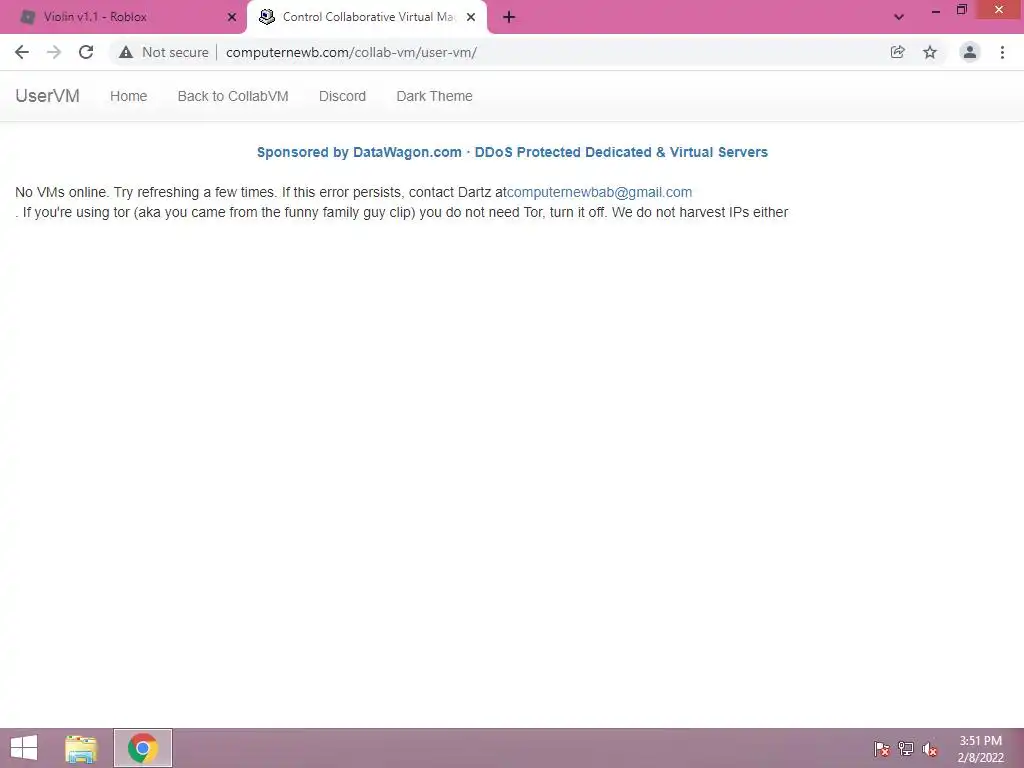The height and width of the screenshot is (768, 1024).
Task: Switch to Dark Theme
Action: [434, 96]
